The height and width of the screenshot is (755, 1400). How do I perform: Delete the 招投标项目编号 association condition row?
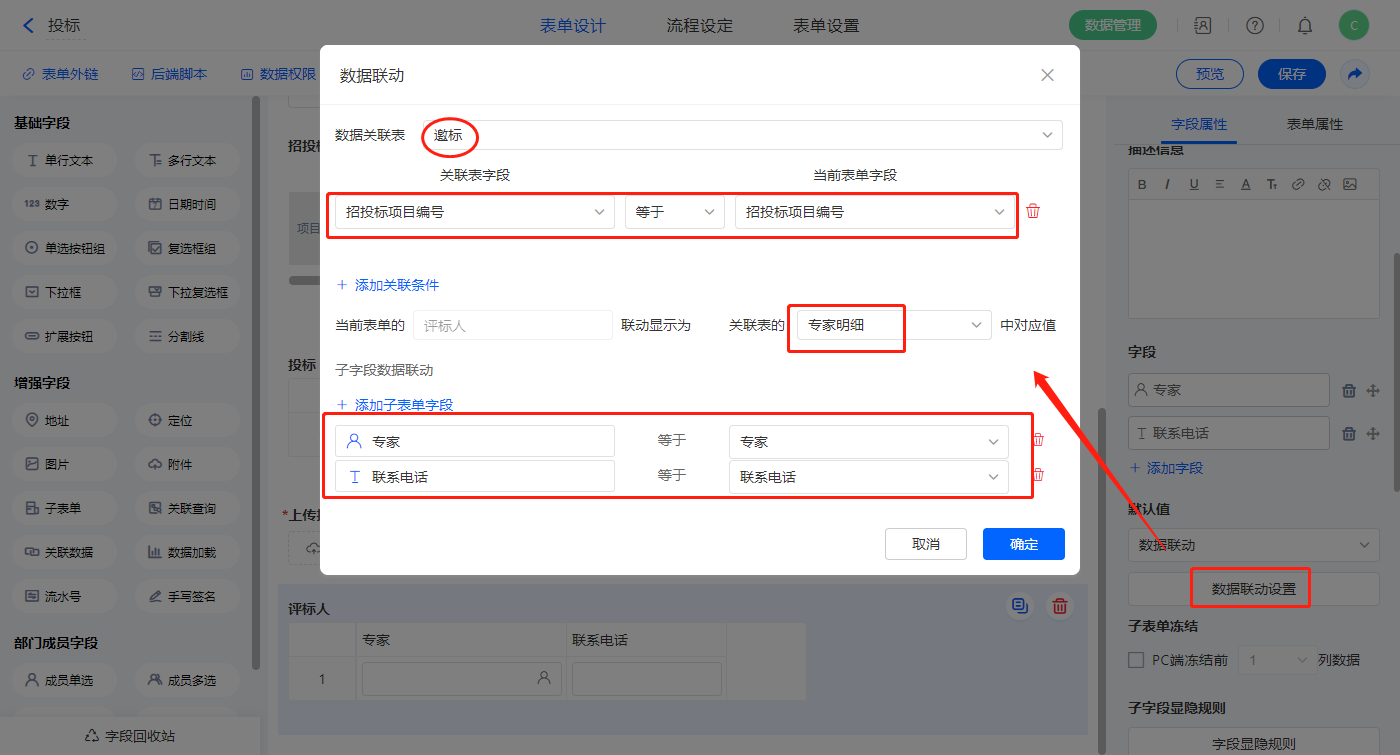[1033, 211]
